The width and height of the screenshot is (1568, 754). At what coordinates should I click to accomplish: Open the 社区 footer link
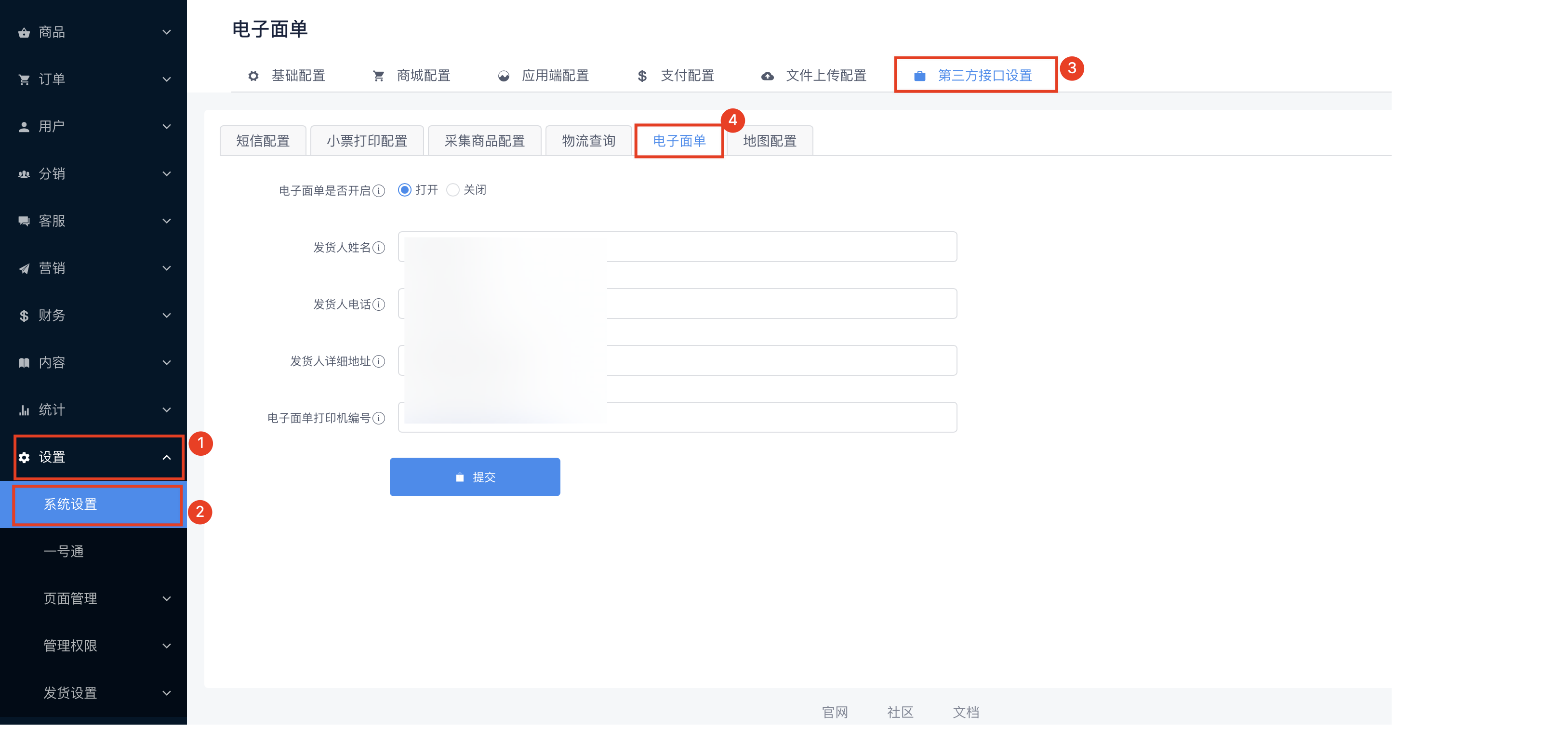click(x=900, y=712)
